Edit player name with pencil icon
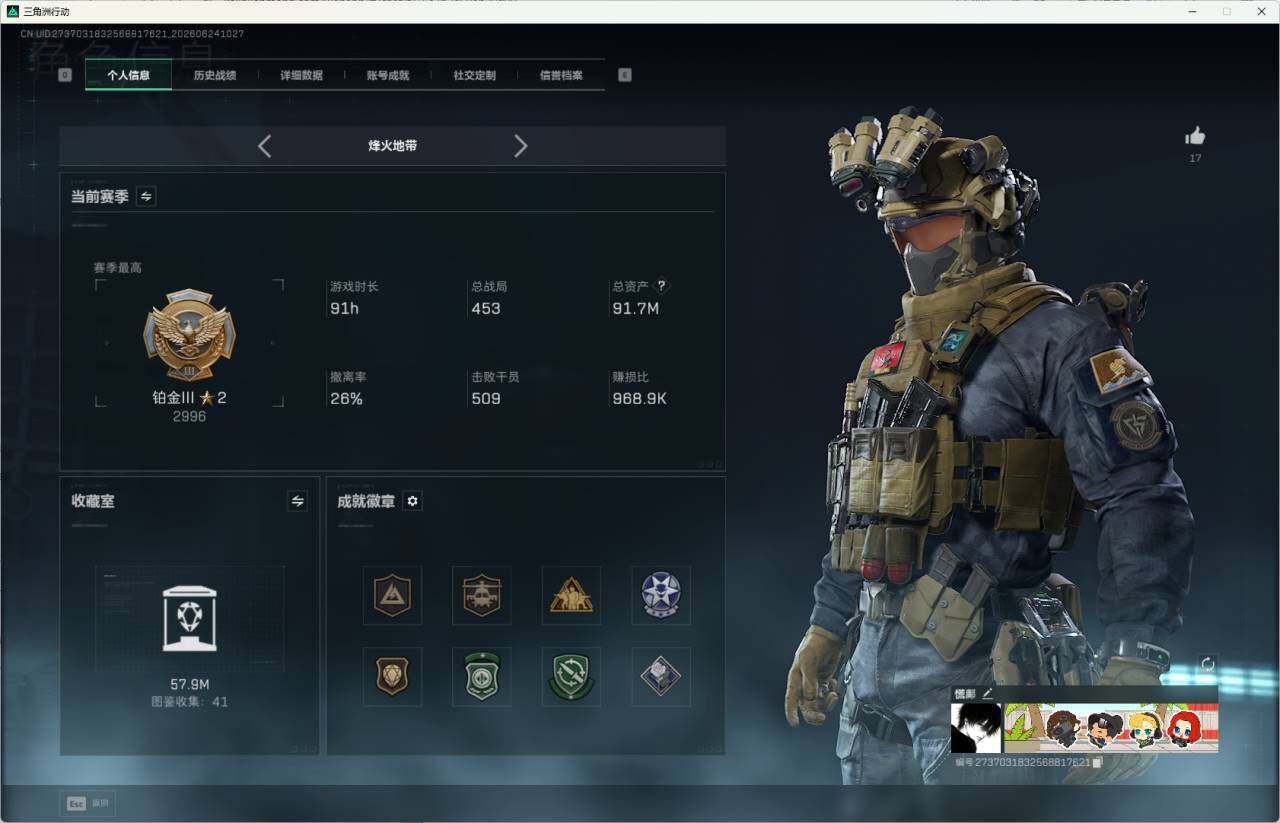The width and height of the screenshot is (1280, 823). pos(987,693)
